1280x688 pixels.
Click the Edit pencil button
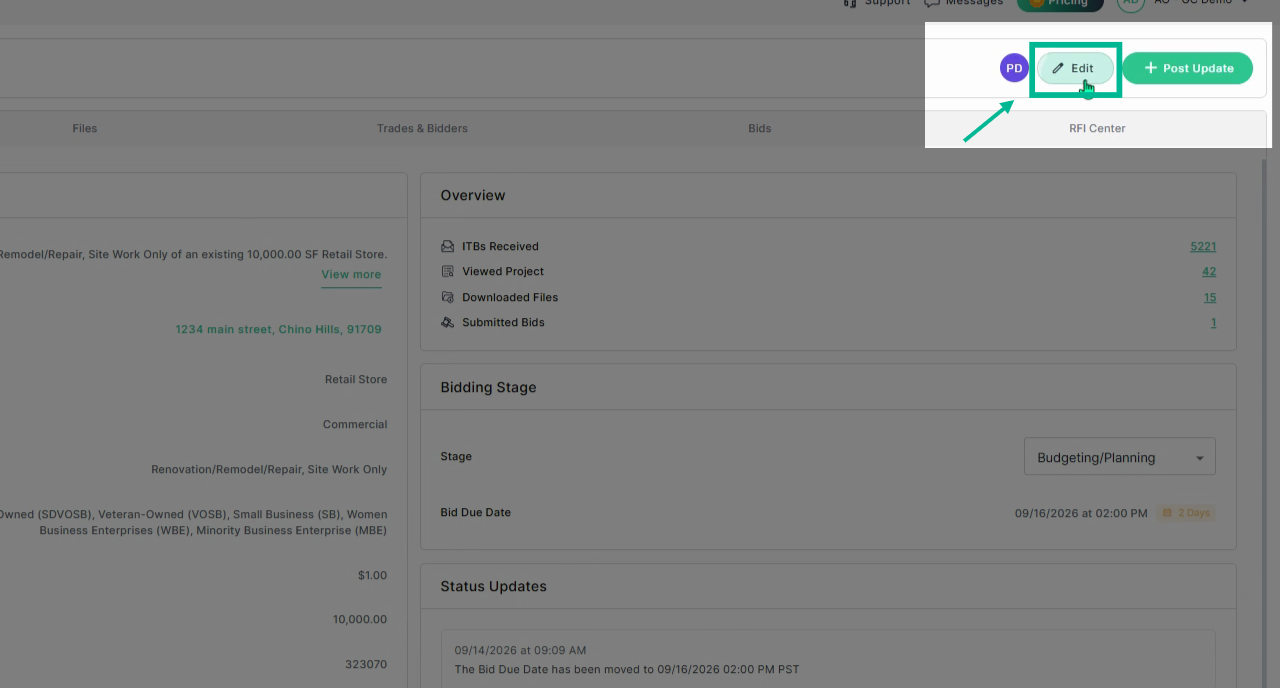pos(1075,68)
